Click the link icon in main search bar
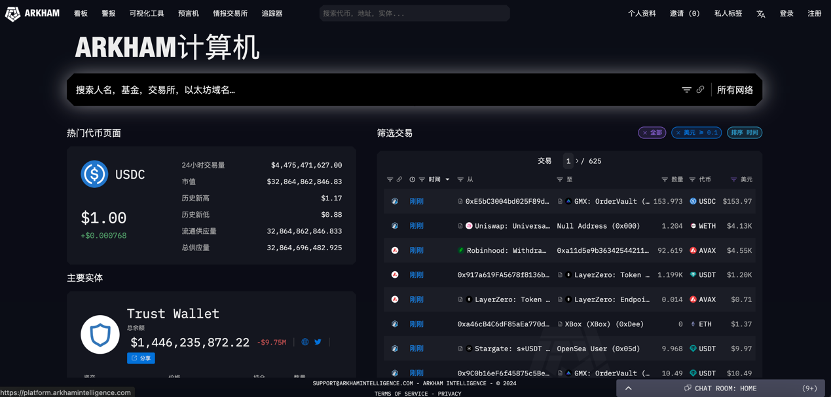 (700, 90)
